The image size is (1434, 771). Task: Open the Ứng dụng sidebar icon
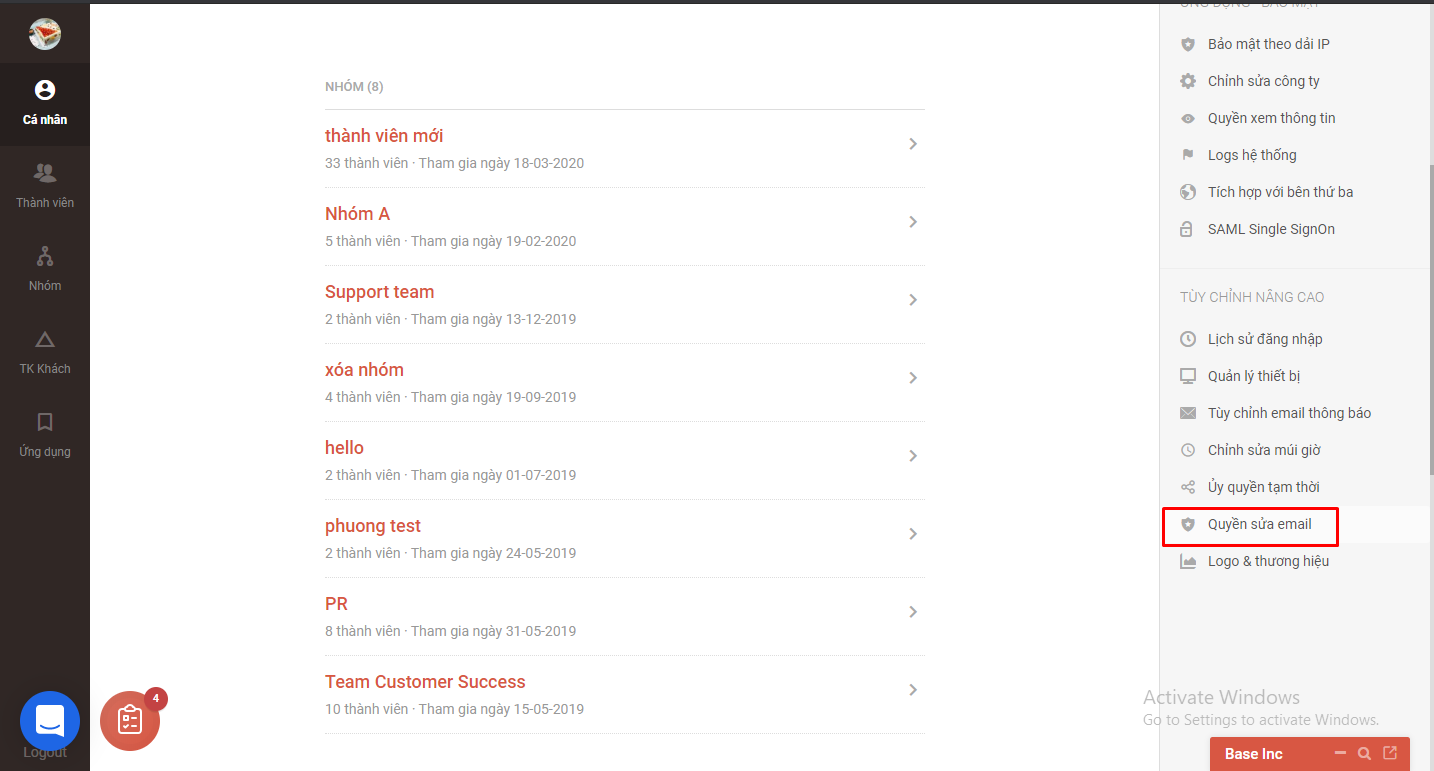[45, 435]
